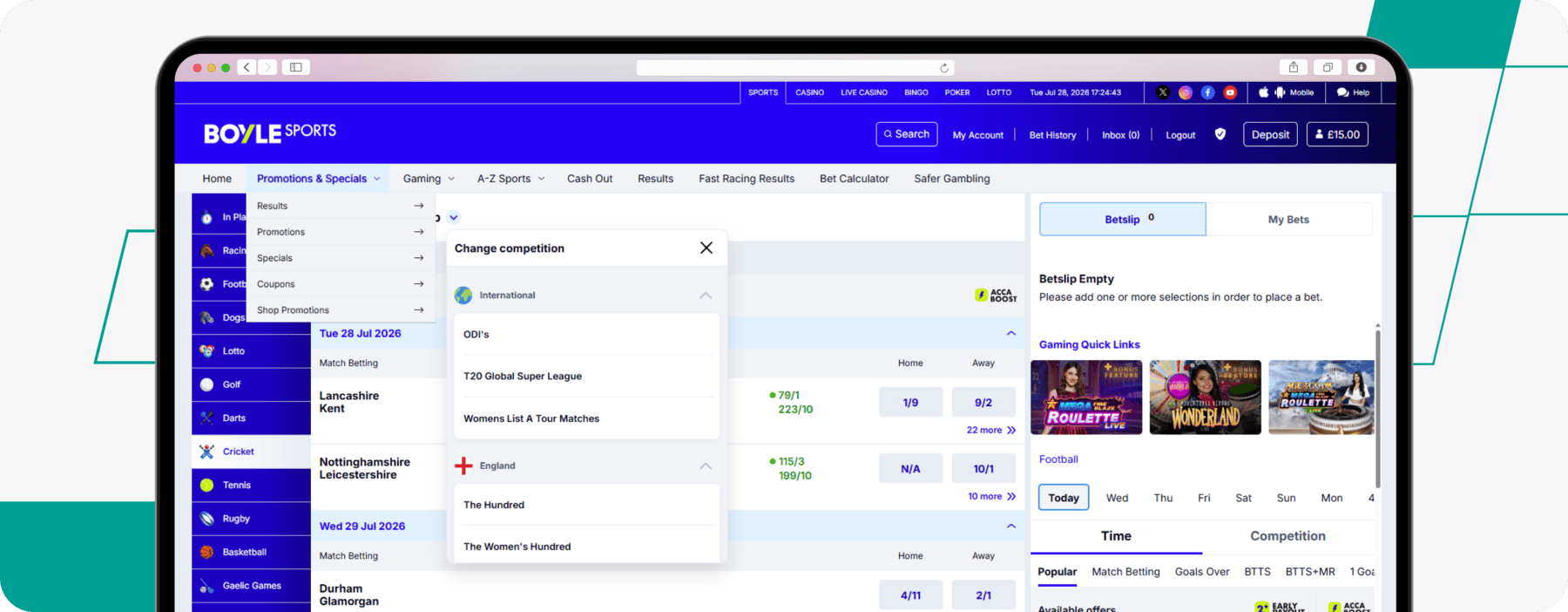Click the browser forward arrow
The width and height of the screenshot is (1568, 612).
point(267,67)
